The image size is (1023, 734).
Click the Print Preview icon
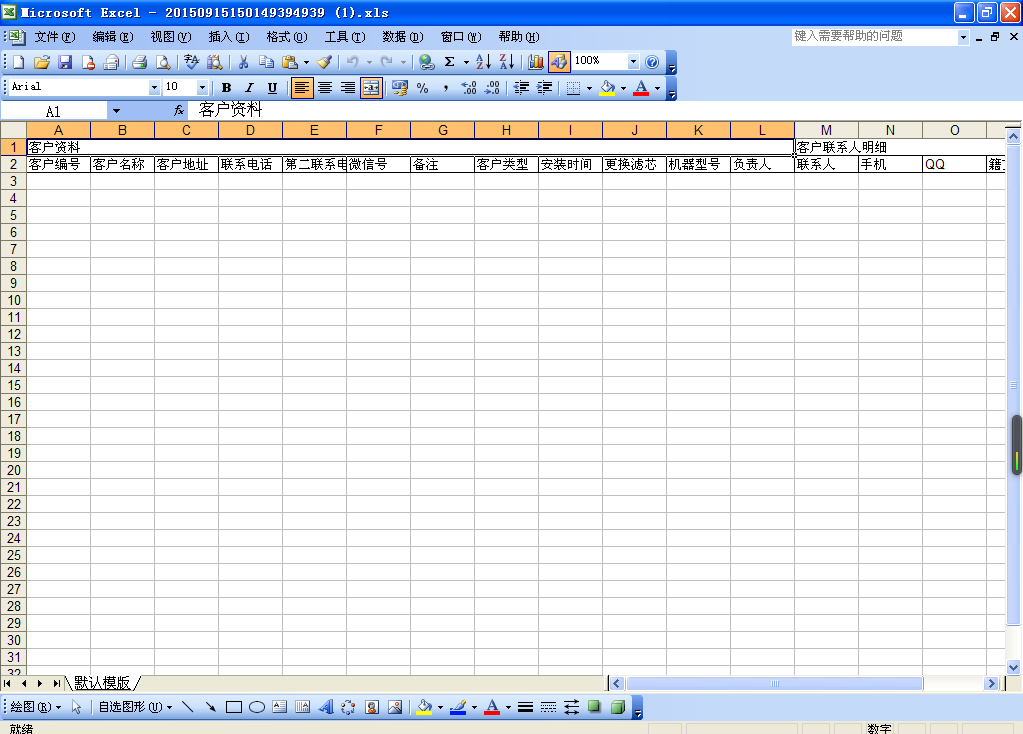[x=163, y=62]
